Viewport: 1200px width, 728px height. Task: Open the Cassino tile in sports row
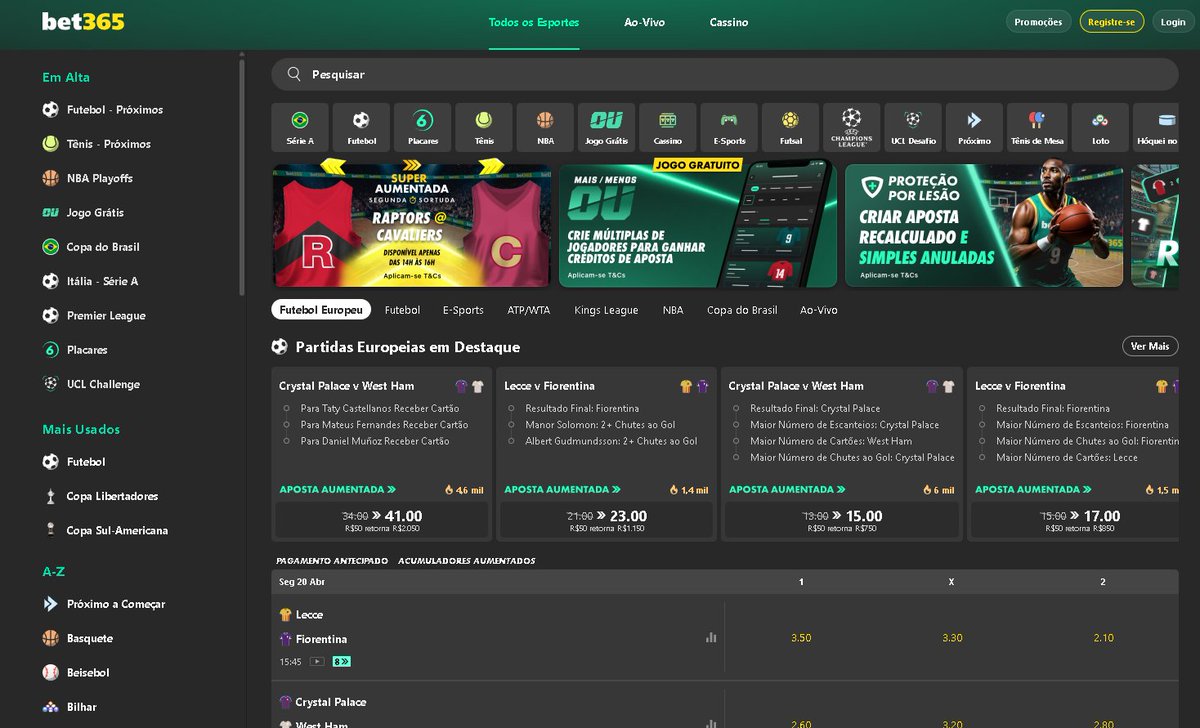668,128
